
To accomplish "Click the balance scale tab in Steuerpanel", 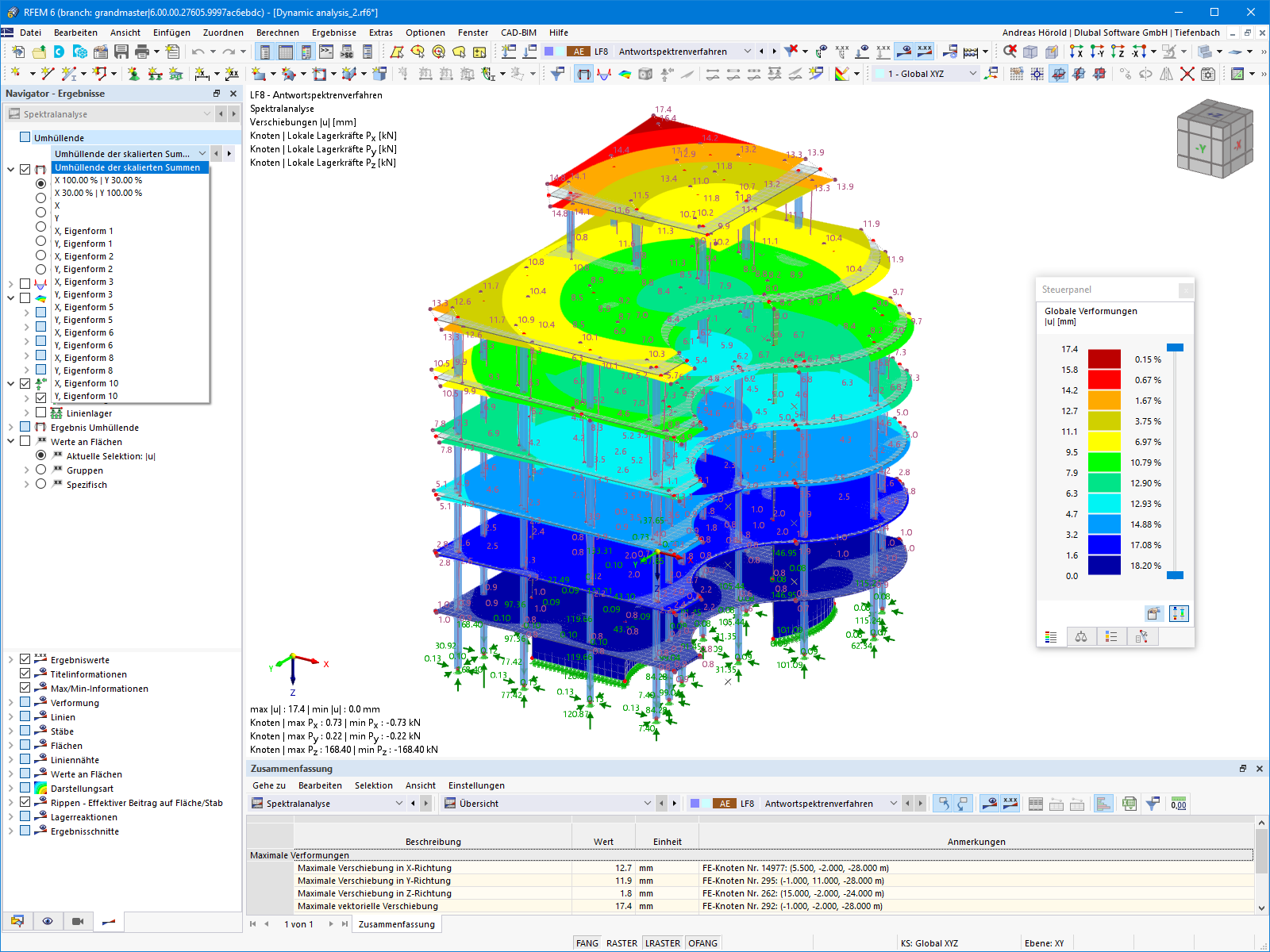I will click(x=1081, y=637).
